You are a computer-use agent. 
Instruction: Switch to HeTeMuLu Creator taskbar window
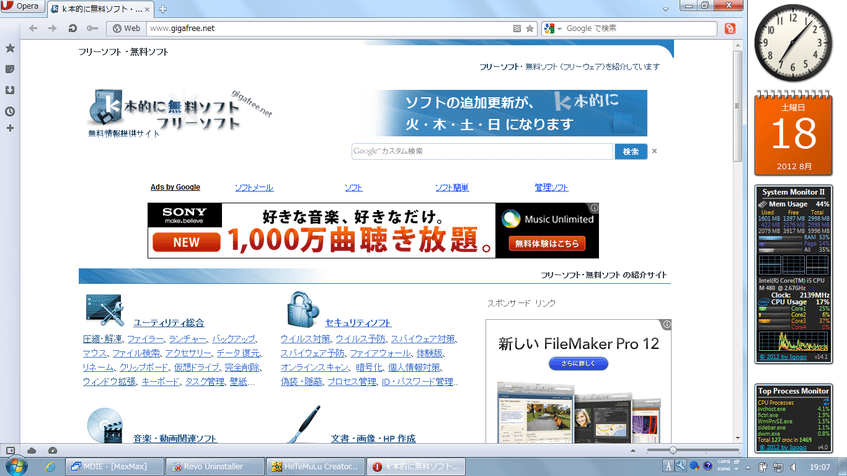pos(315,466)
